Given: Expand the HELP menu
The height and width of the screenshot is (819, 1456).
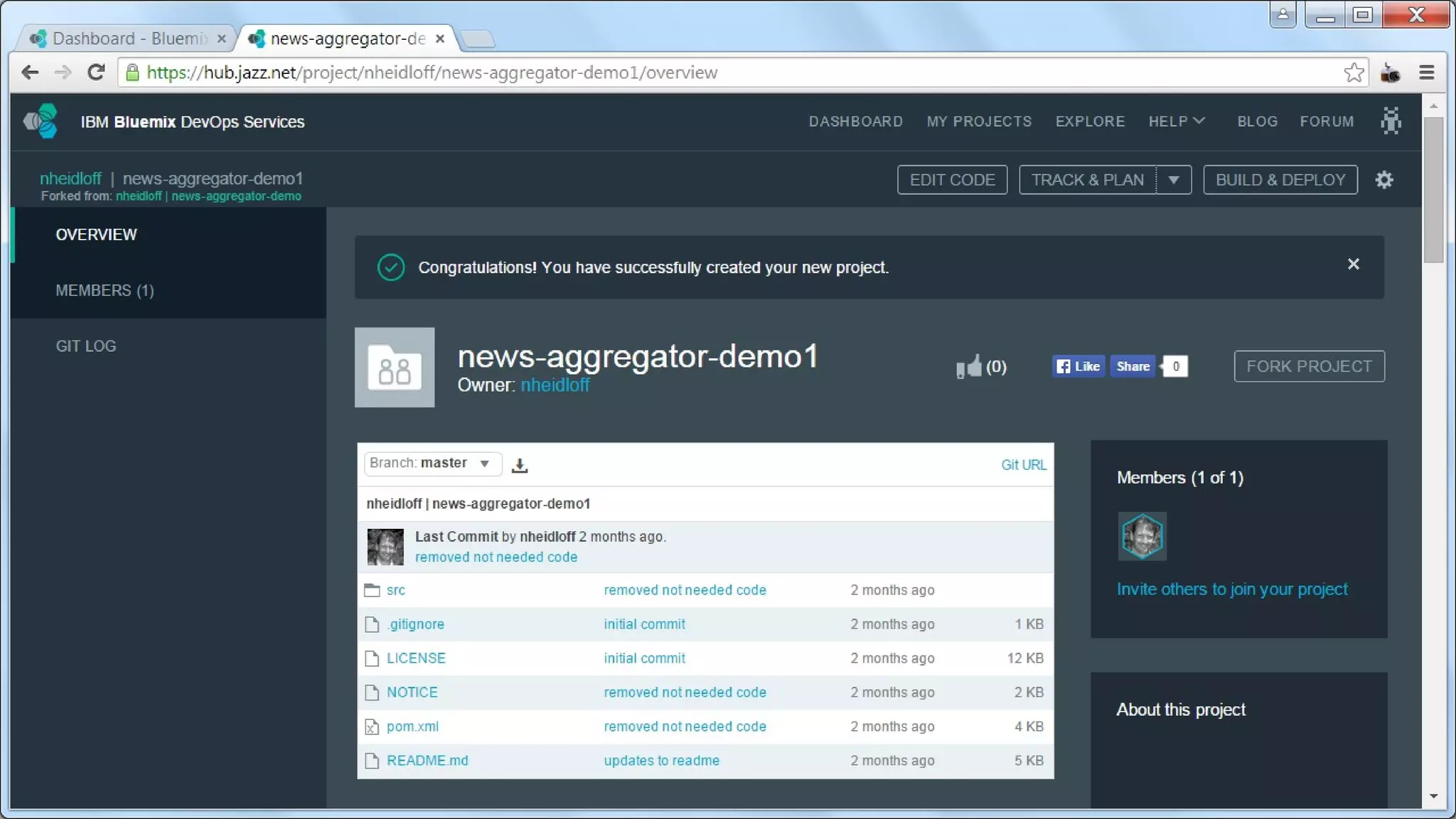Looking at the screenshot, I should click(x=1177, y=122).
